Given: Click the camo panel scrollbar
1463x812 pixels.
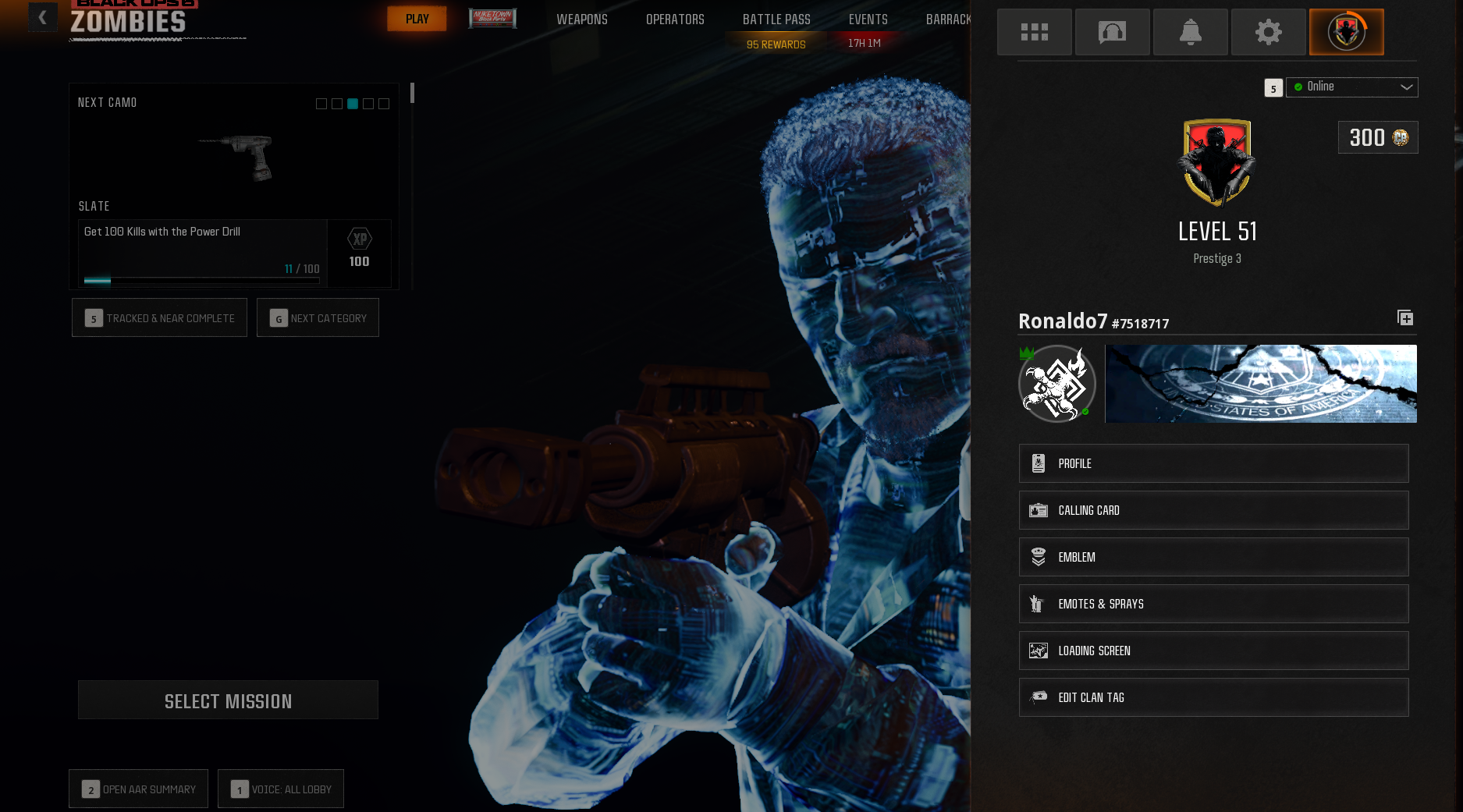Looking at the screenshot, I should [x=412, y=94].
